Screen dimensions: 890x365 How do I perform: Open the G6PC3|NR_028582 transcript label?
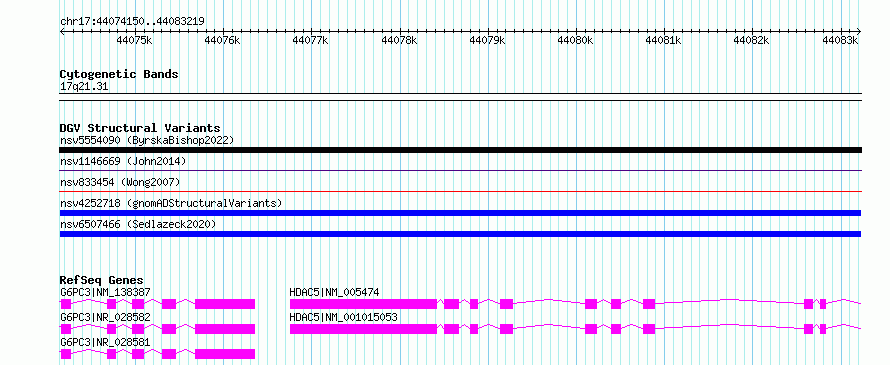click(105, 317)
